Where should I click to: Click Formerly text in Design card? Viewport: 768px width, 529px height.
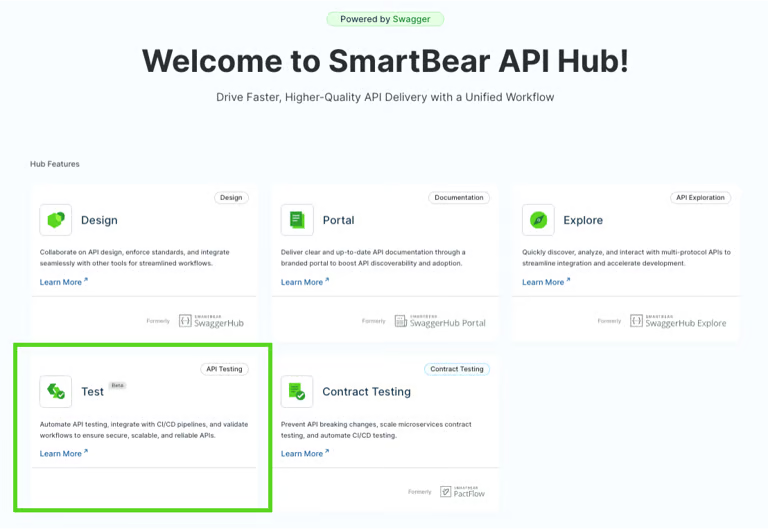coord(158,321)
